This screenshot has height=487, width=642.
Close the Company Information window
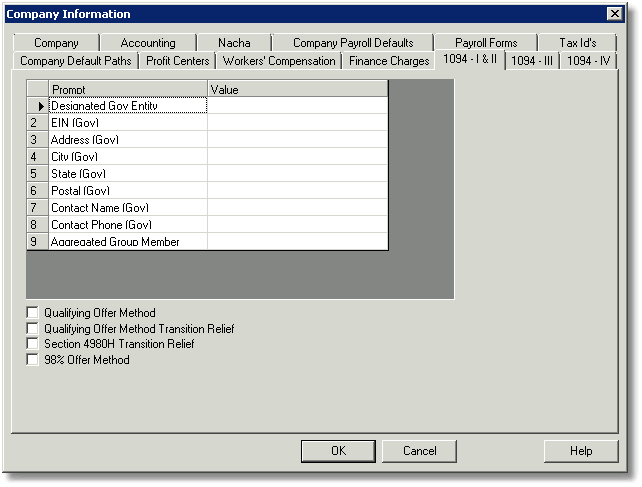click(615, 14)
